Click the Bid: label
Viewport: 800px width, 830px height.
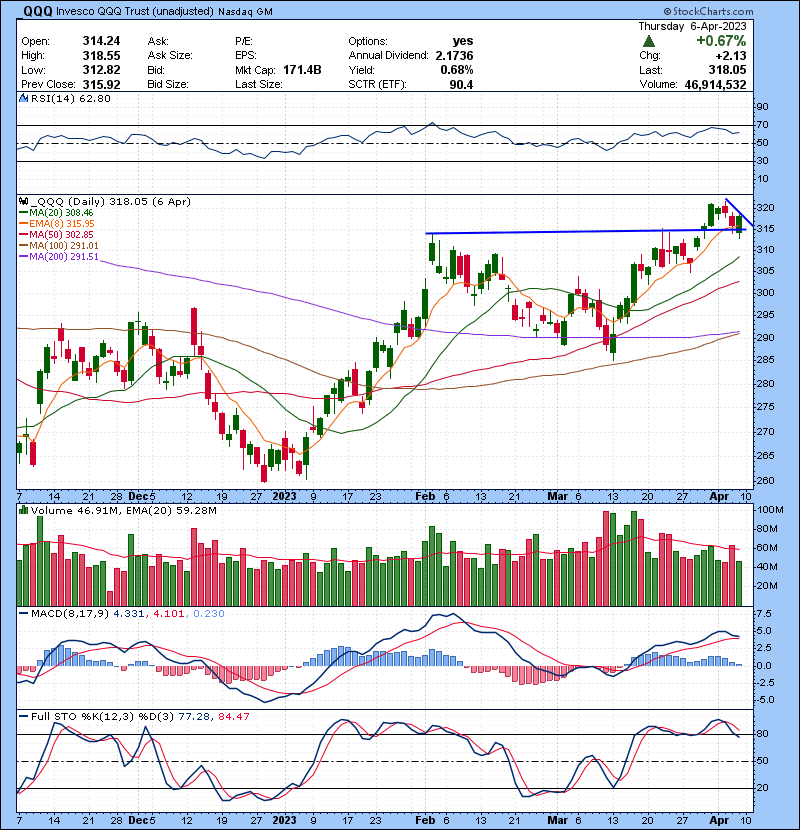[156, 70]
